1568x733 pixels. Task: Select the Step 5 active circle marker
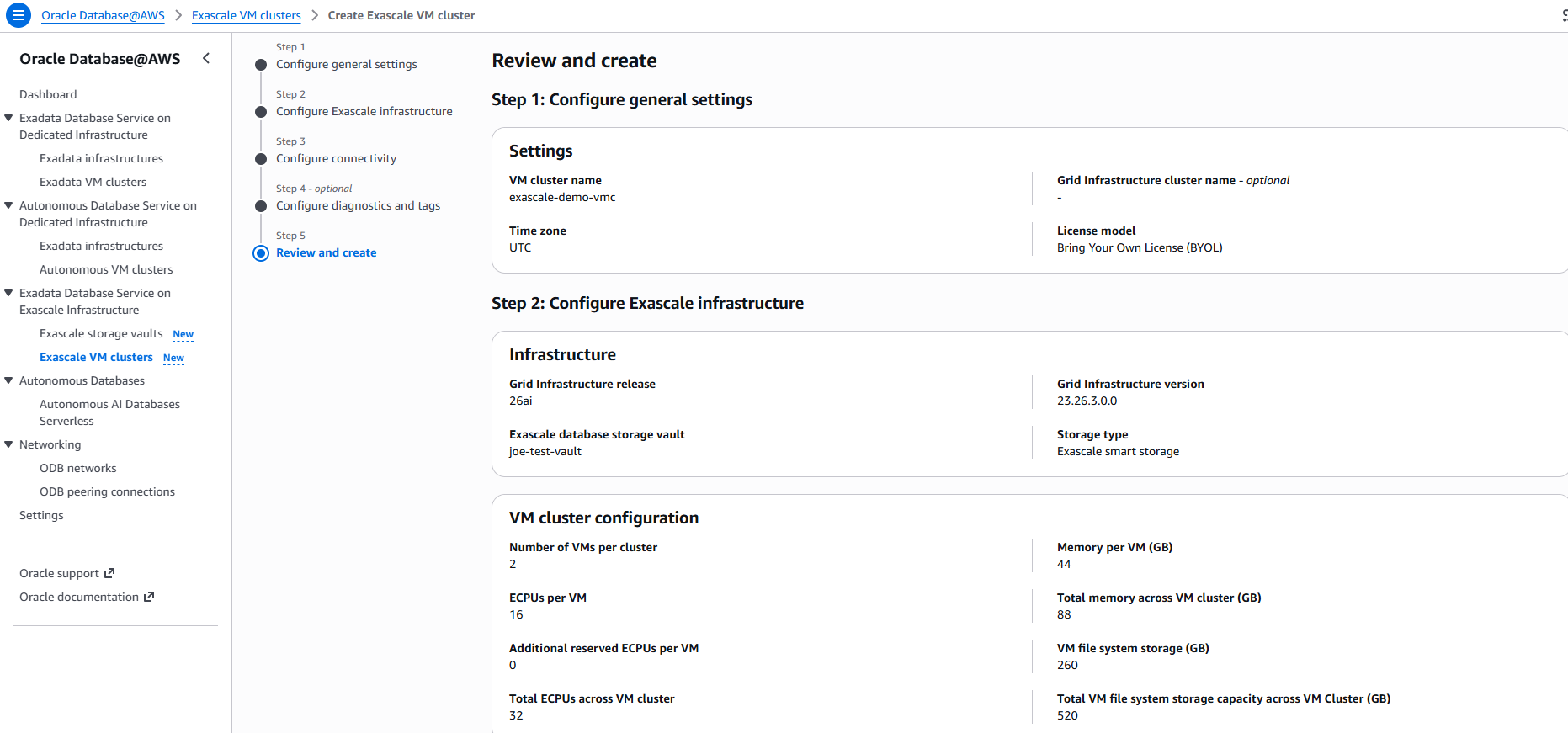[x=261, y=253]
